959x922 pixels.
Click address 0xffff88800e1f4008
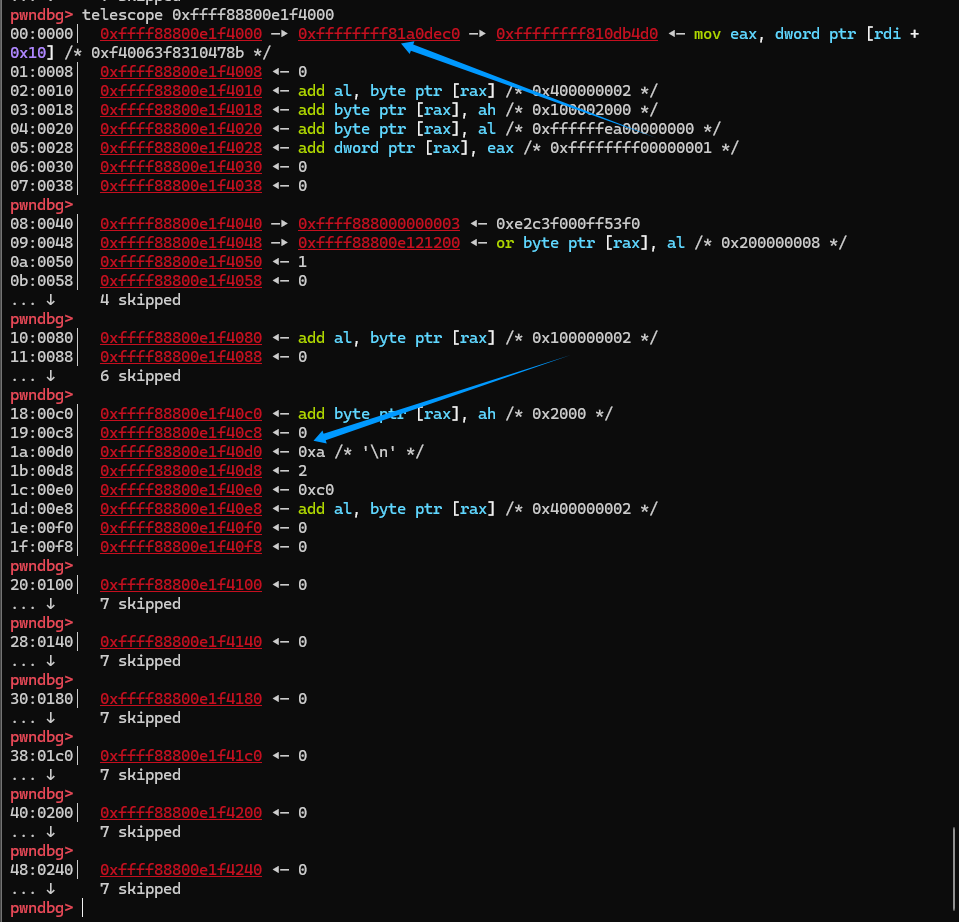click(x=181, y=72)
